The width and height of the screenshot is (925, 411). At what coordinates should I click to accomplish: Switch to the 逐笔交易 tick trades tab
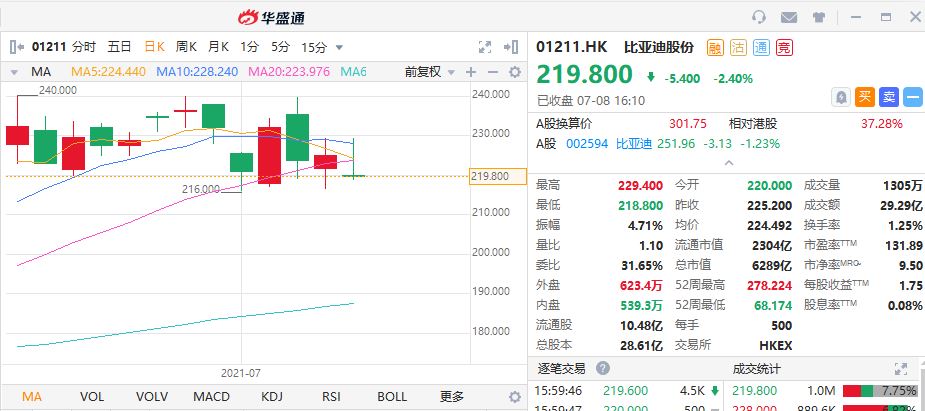click(x=562, y=369)
